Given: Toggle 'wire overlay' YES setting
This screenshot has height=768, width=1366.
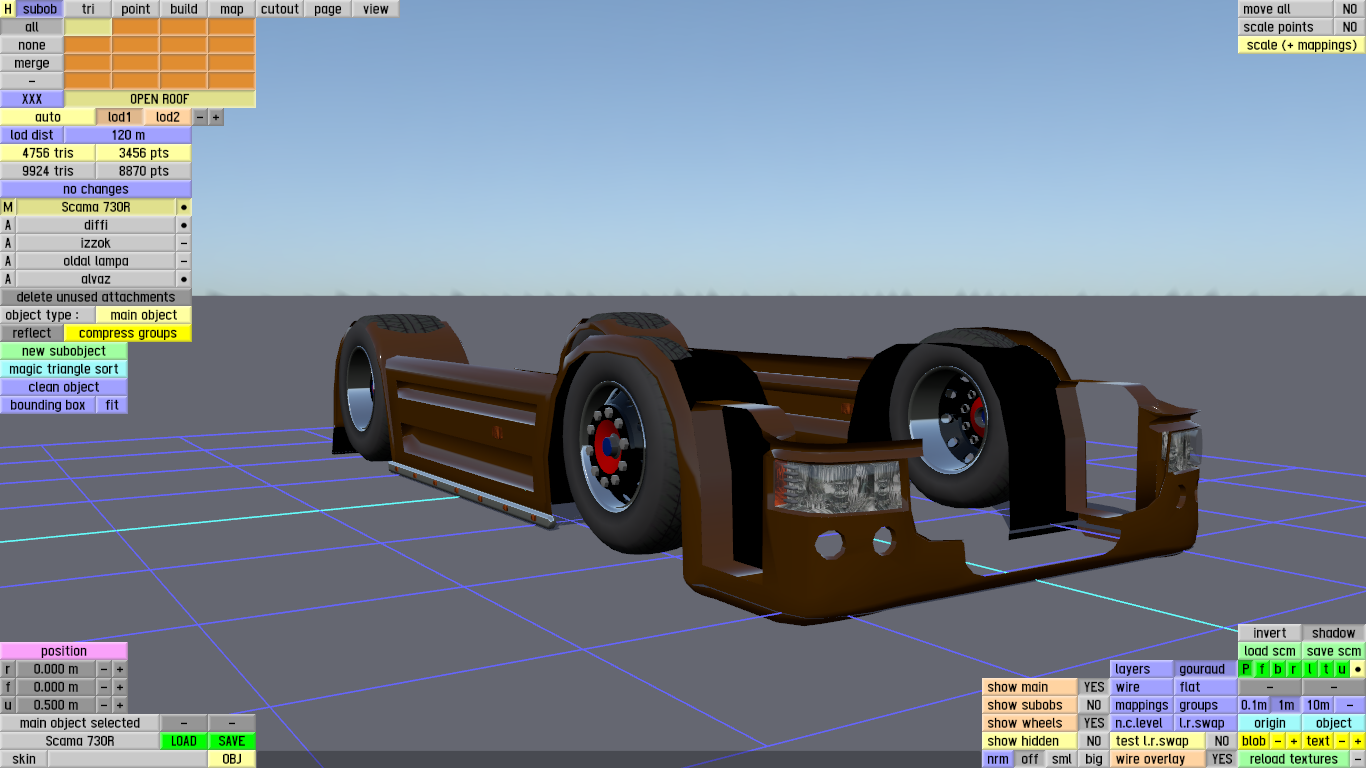Looking at the screenshot, I should 1222,759.
